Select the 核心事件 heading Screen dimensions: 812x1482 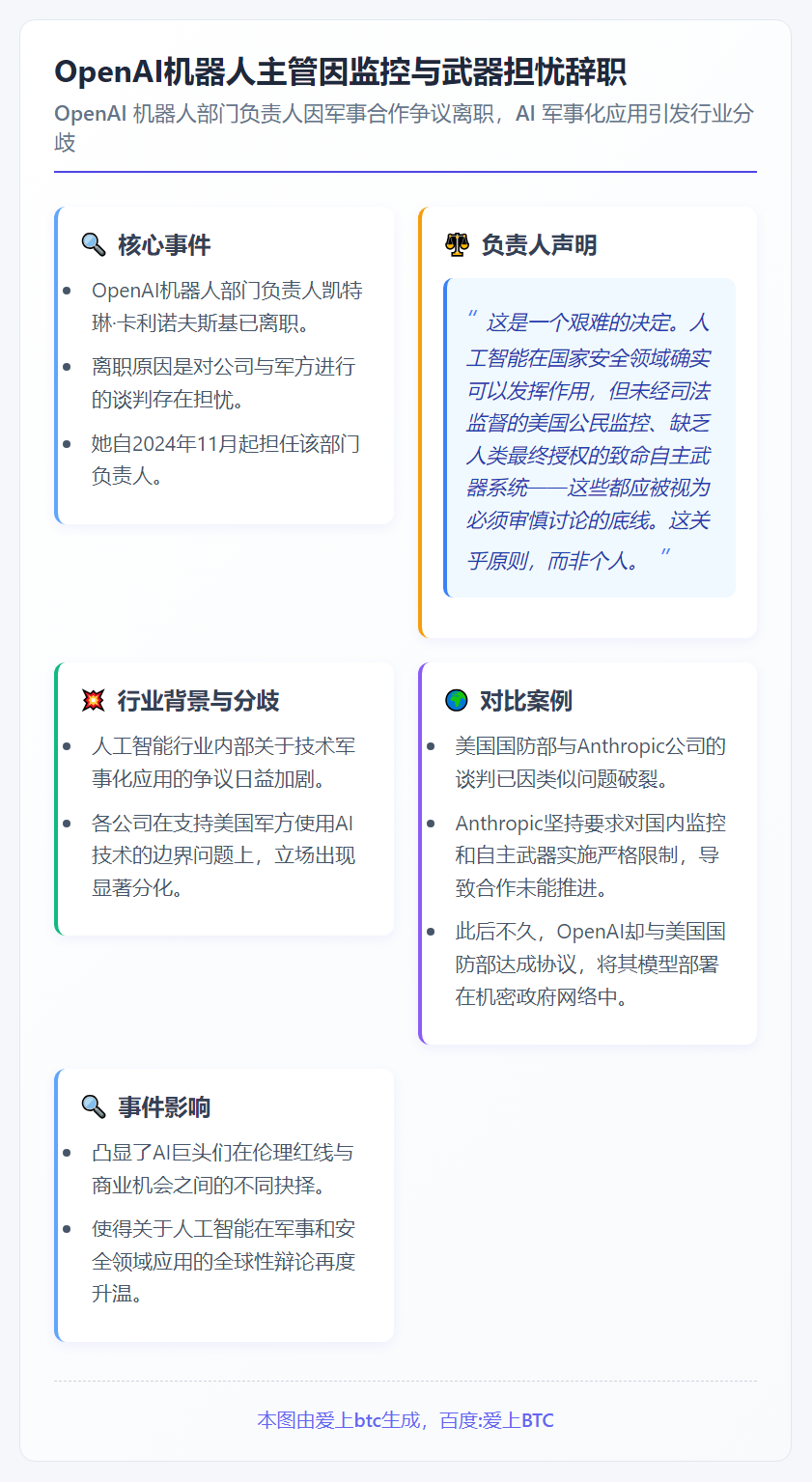164,244
